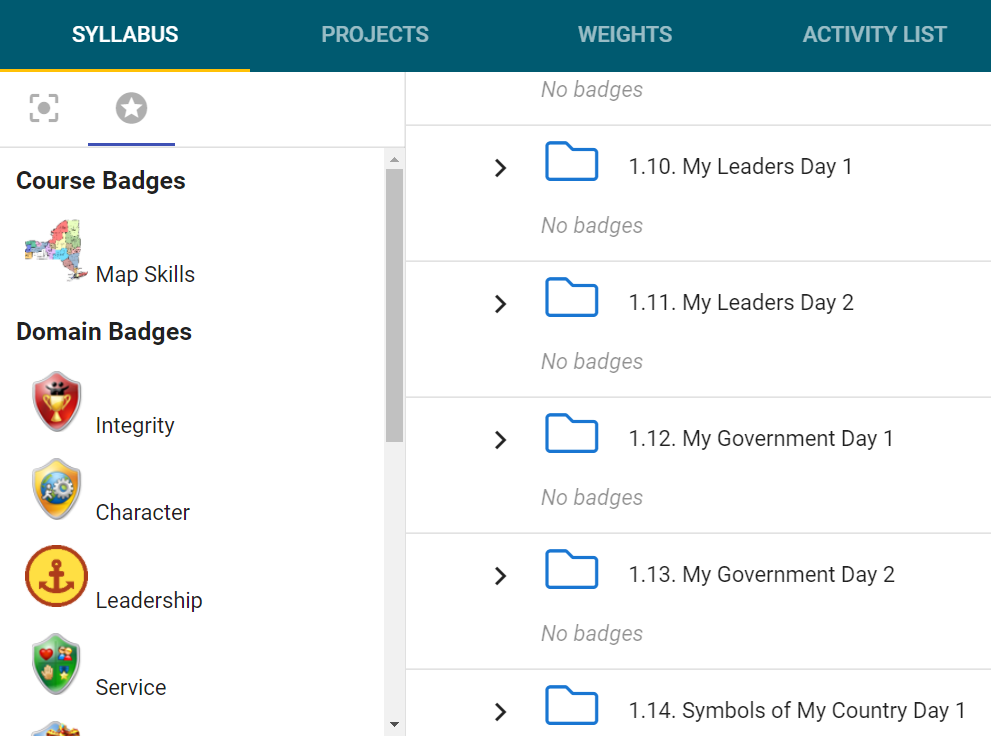Click folder icon for My Leaders Day 1
The height and width of the screenshot is (736, 991).
571,162
